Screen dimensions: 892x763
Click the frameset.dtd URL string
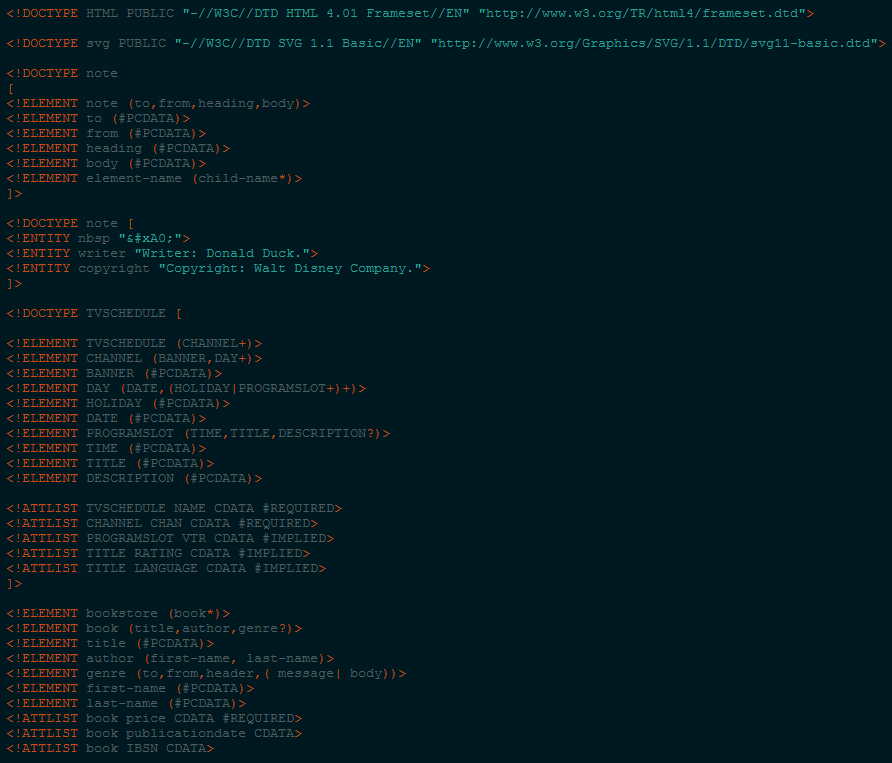pyautogui.click(x=643, y=13)
